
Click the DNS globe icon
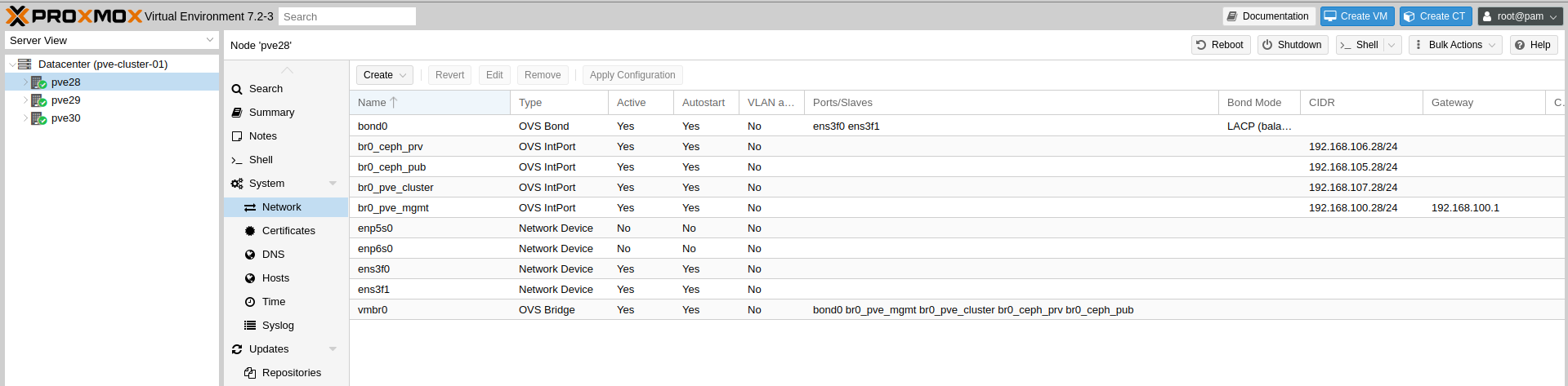250,255
